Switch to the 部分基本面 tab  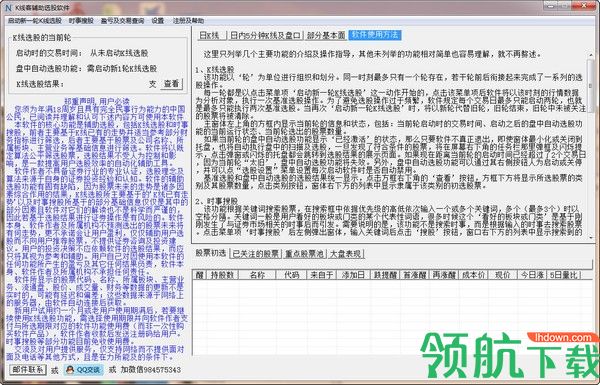[326, 36]
